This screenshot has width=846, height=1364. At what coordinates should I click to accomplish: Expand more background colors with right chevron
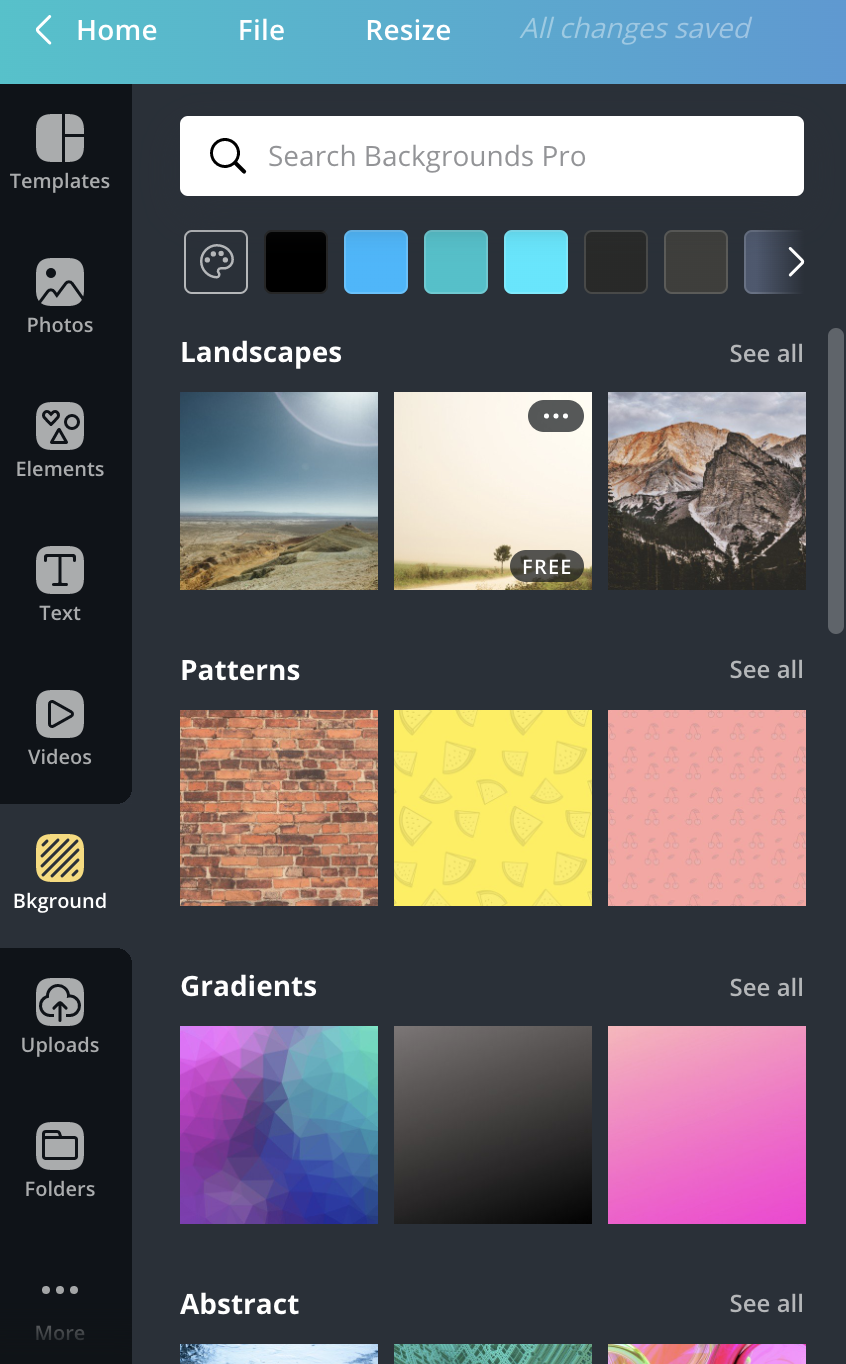point(795,262)
